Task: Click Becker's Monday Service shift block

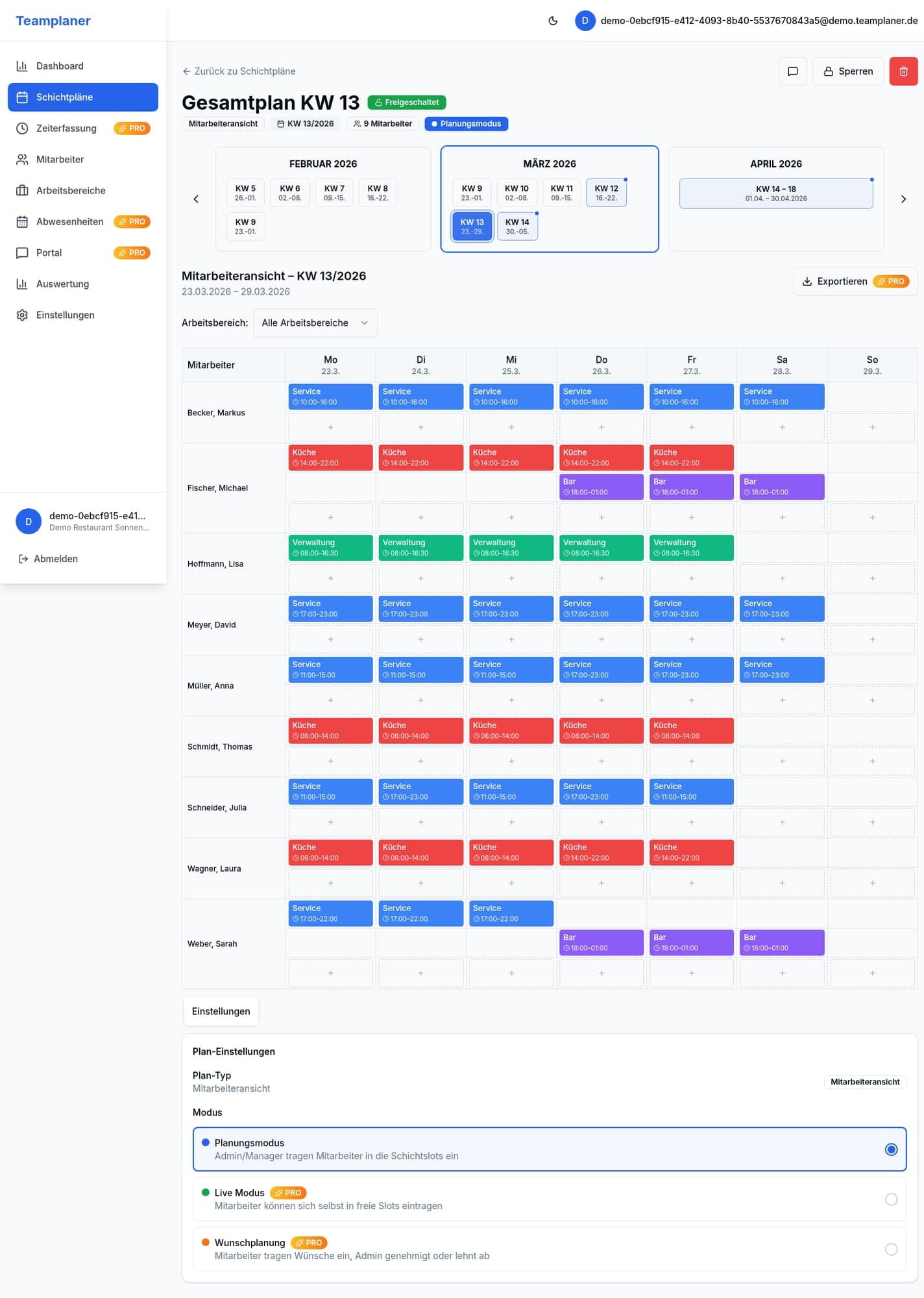Action: 330,397
